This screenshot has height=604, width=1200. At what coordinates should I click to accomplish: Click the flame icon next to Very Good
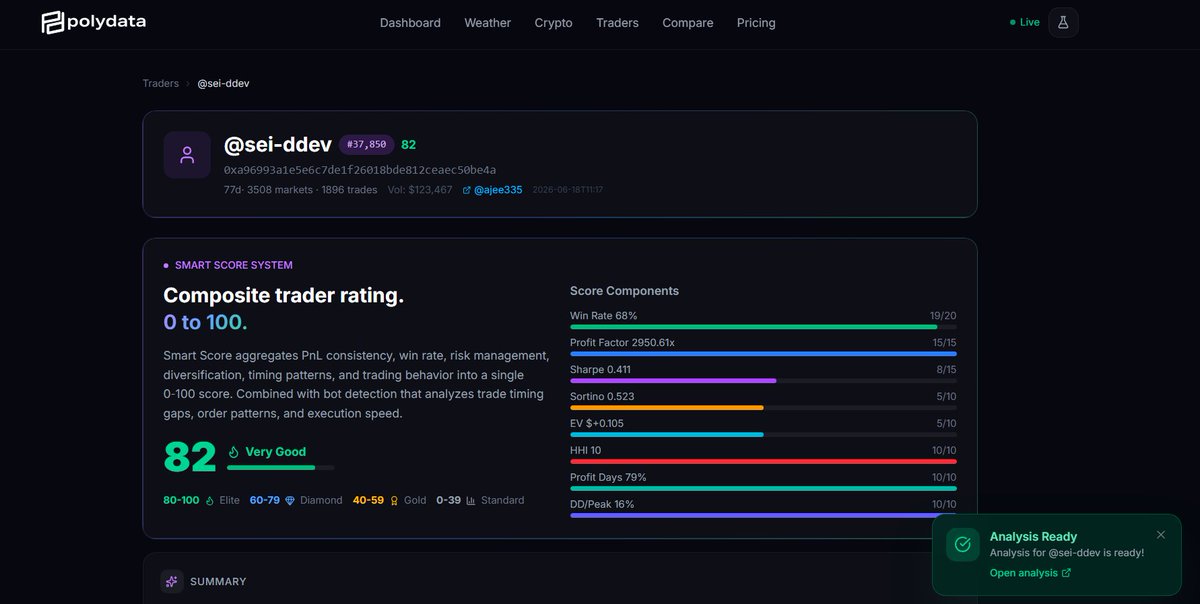click(234, 452)
